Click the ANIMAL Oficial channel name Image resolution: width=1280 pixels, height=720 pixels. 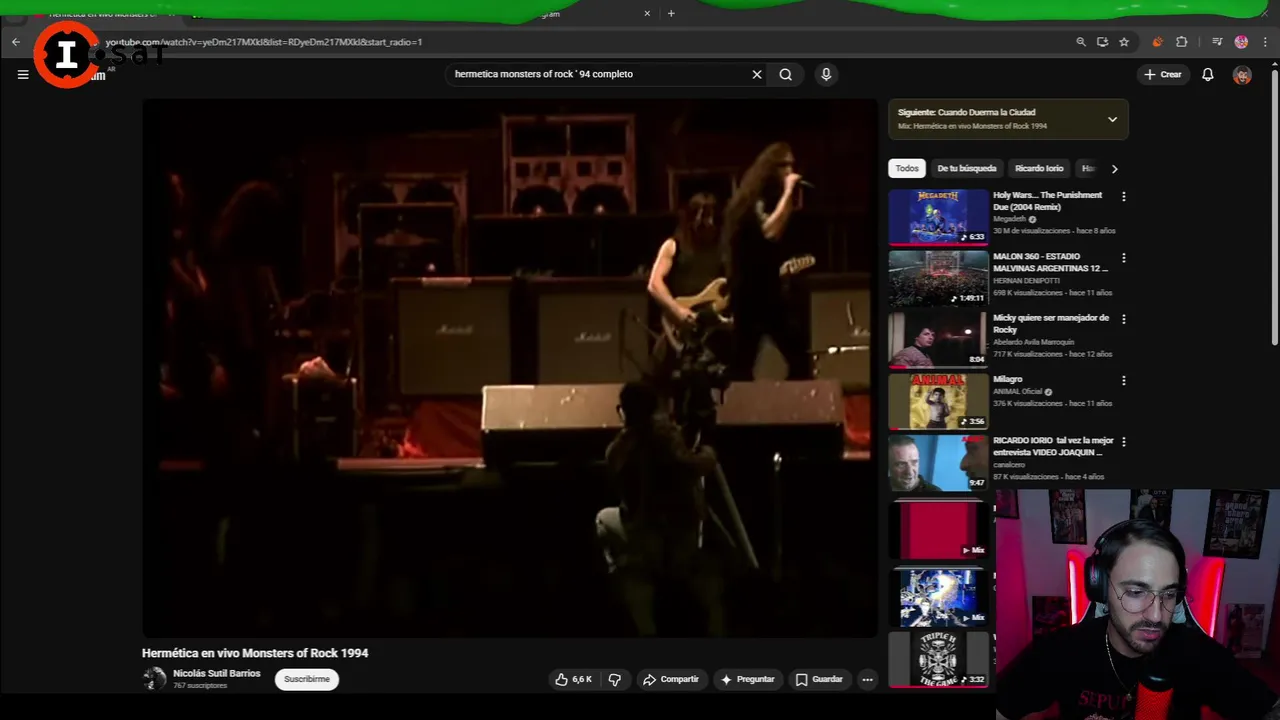point(1017,392)
